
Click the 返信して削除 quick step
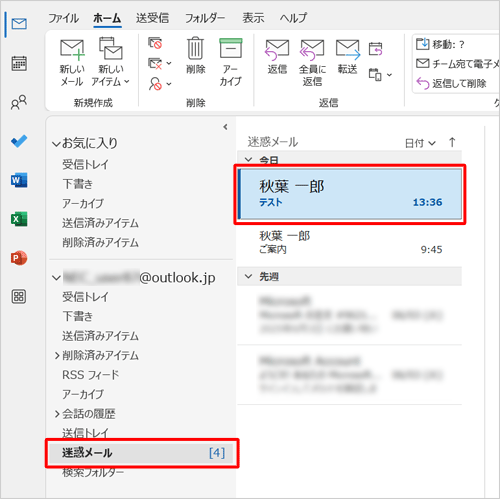(x=451, y=83)
